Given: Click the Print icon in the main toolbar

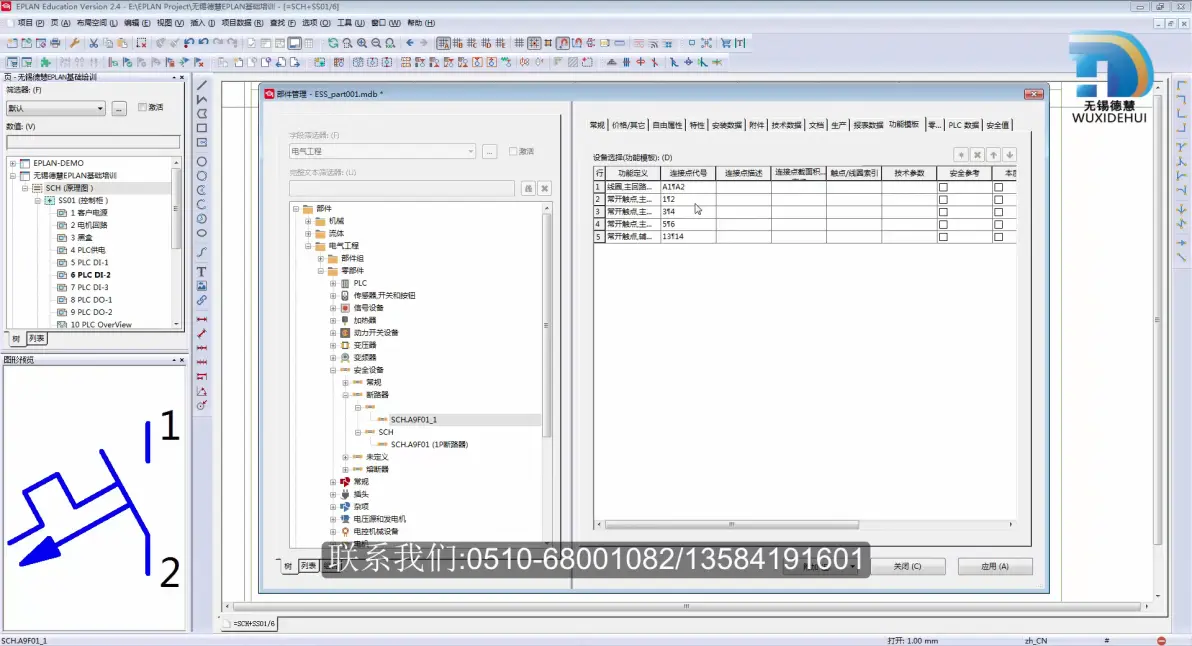Looking at the screenshot, I should pyautogui.click(x=55, y=43).
